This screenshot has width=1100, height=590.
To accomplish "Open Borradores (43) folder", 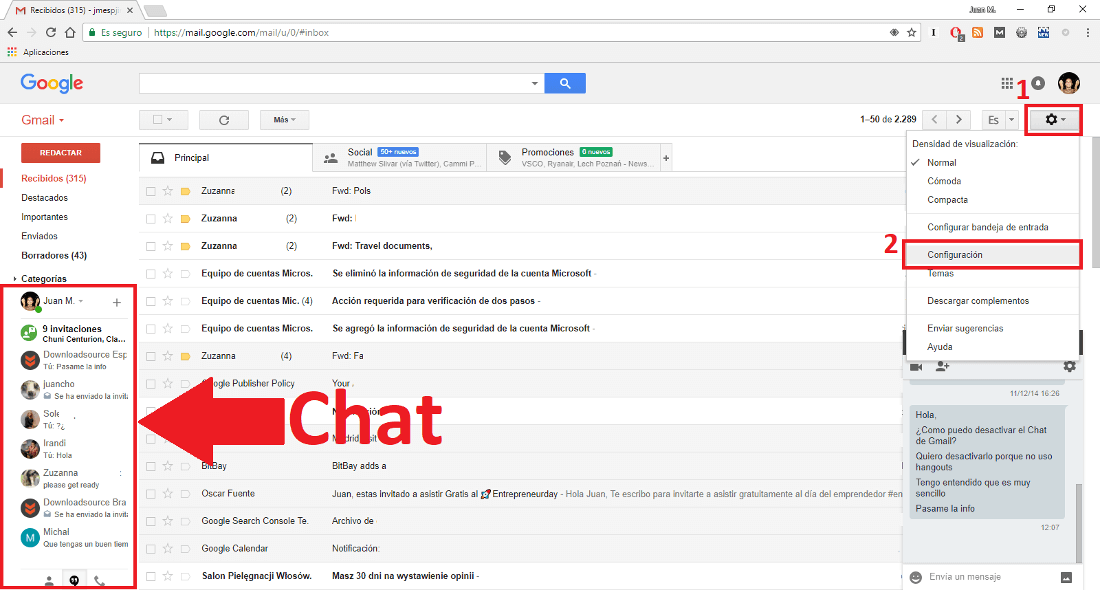I will (x=54, y=255).
